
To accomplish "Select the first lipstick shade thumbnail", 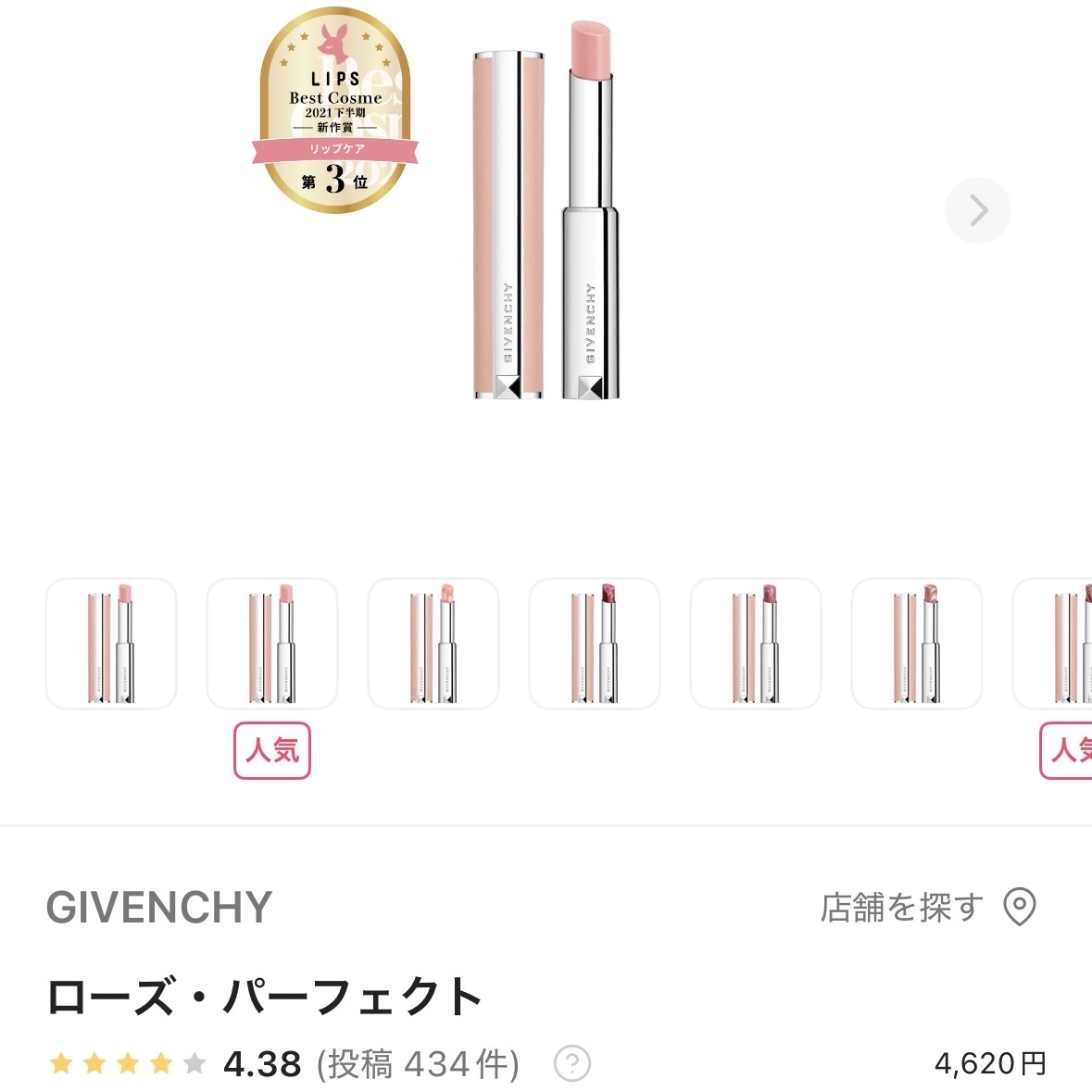I will click(x=111, y=644).
